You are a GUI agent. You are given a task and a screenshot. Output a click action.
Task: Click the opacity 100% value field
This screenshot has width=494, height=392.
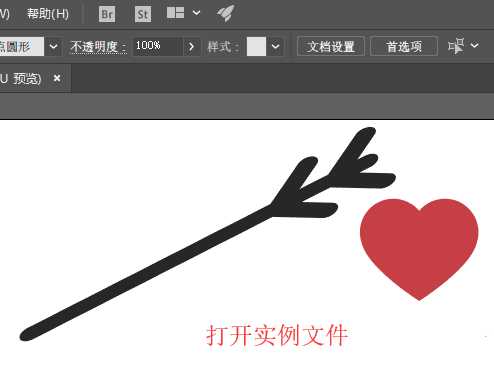pos(158,46)
